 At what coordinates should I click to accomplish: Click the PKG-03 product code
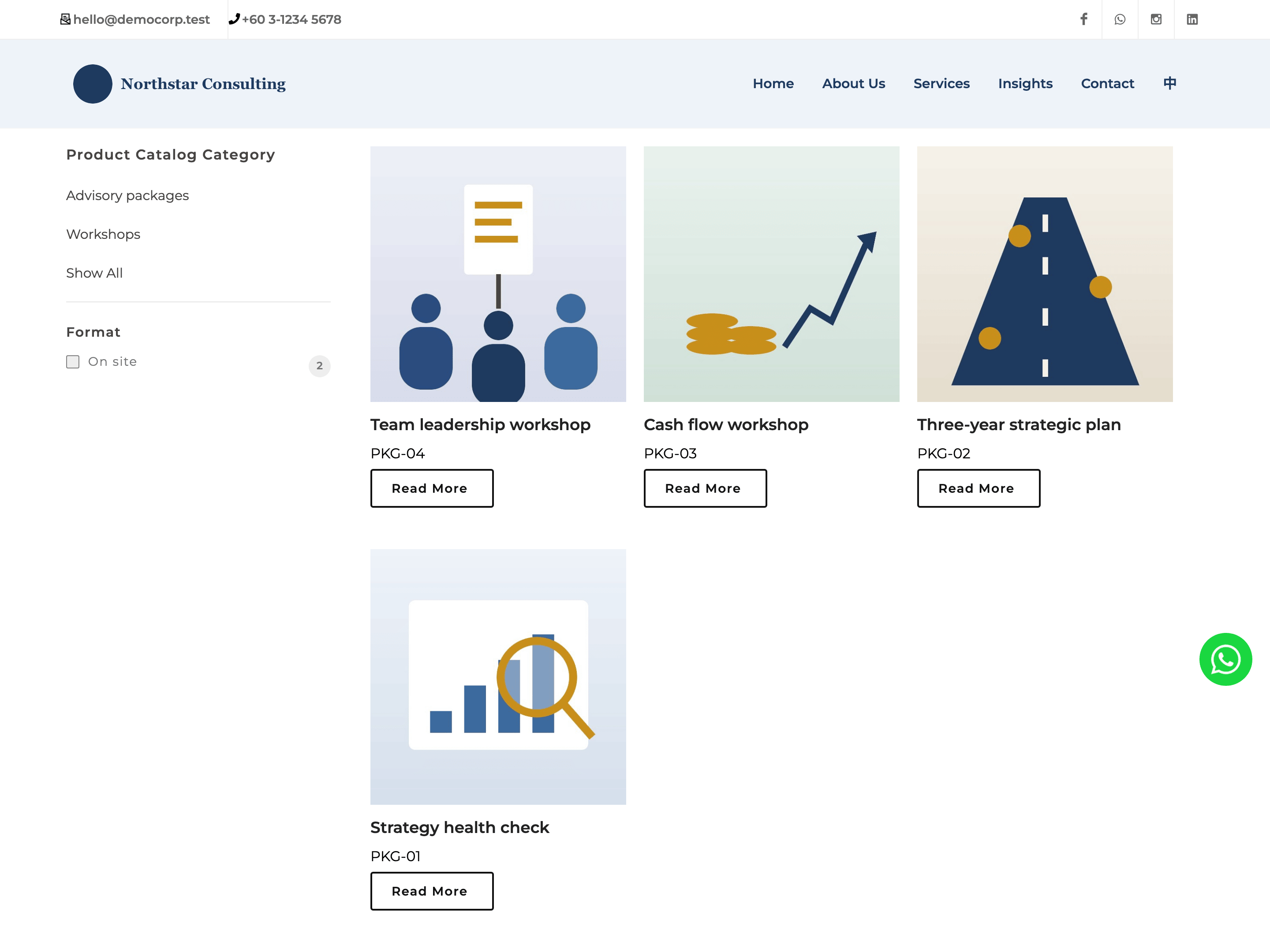point(670,454)
